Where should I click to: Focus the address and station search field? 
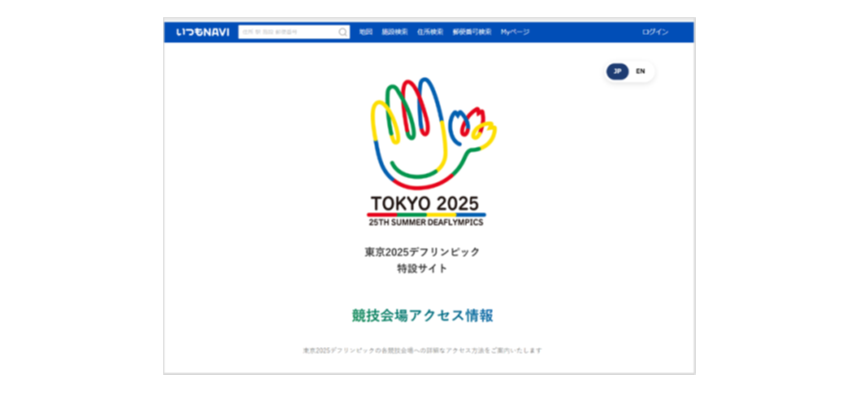pyautogui.click(x=294, y=32)
